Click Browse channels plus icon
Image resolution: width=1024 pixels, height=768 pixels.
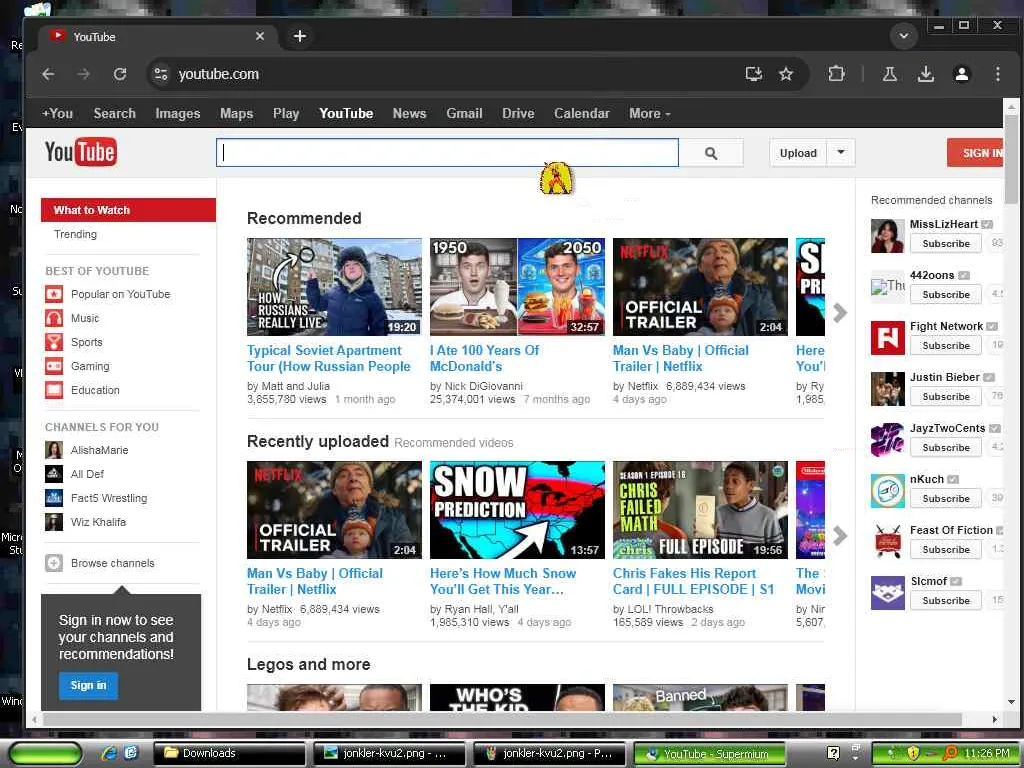click(54, 563)
